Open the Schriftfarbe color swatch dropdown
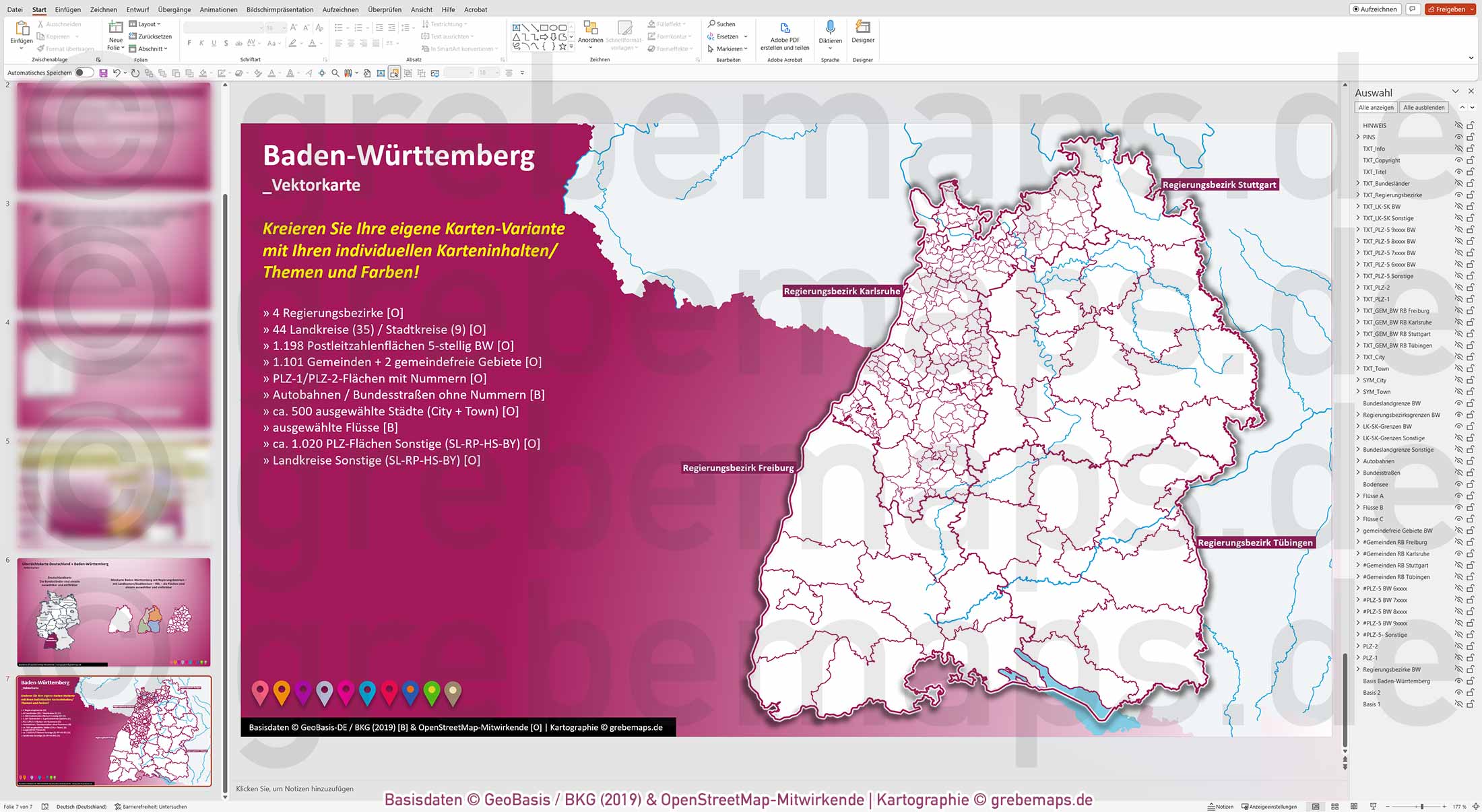Image resolution: width=1482 pixels, height=812 pixels. coord(321,42)
